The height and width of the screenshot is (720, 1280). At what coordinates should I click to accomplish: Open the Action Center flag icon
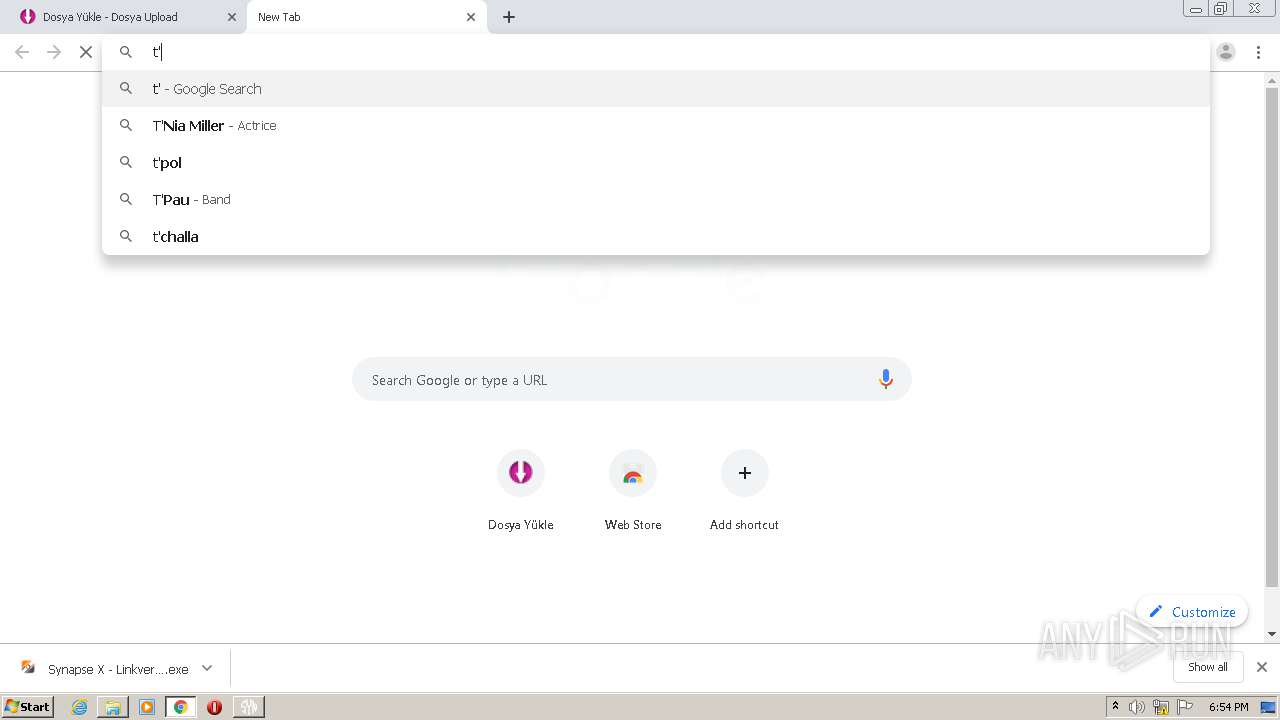1185,707
